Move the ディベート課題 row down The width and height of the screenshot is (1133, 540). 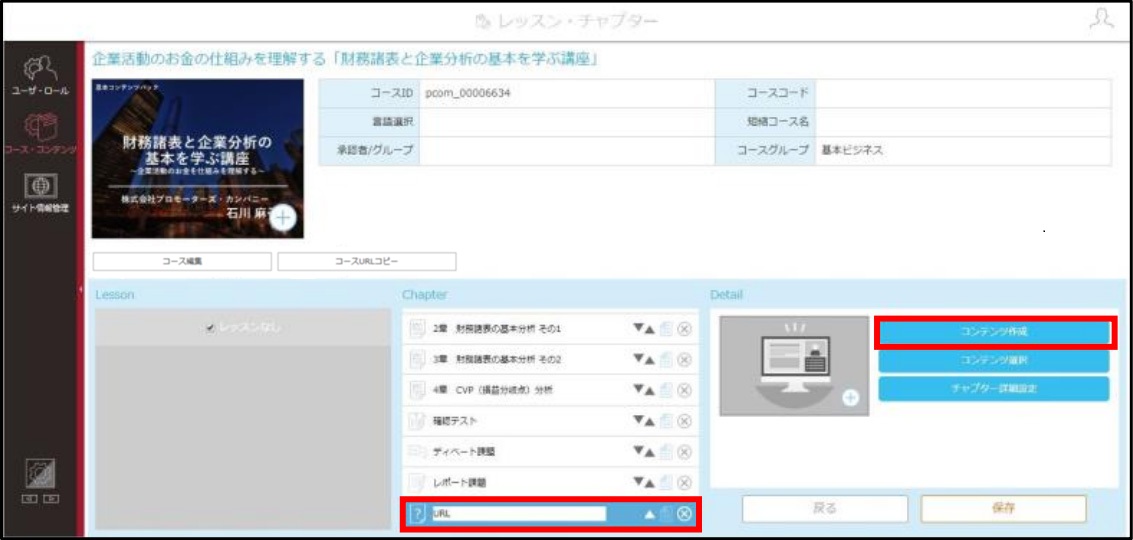[x=638, y=452]
